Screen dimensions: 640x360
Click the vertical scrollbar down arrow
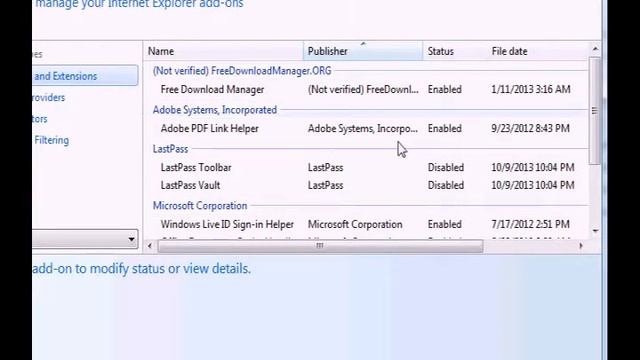pyautogui.click(x=595, y=231)
